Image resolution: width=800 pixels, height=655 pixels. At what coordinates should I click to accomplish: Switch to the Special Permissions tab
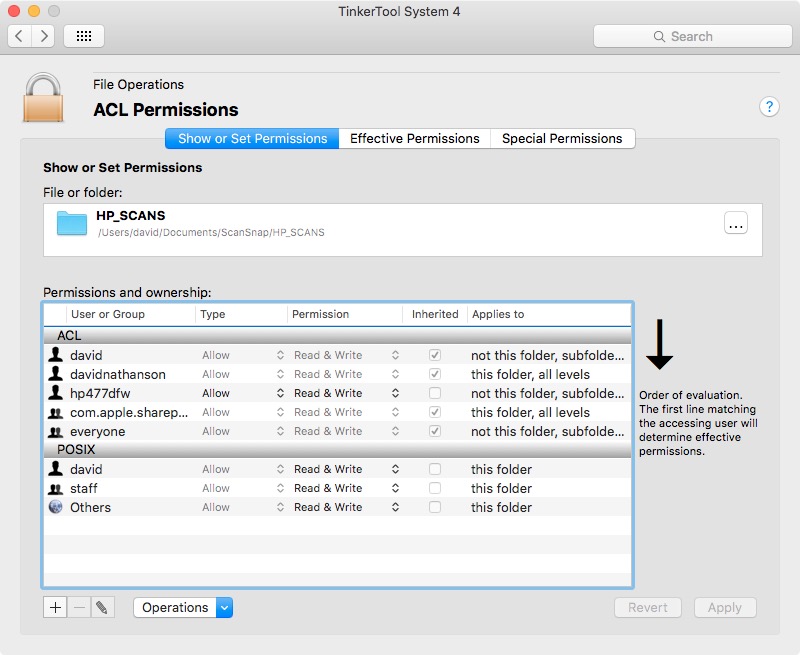coord(562,138)
